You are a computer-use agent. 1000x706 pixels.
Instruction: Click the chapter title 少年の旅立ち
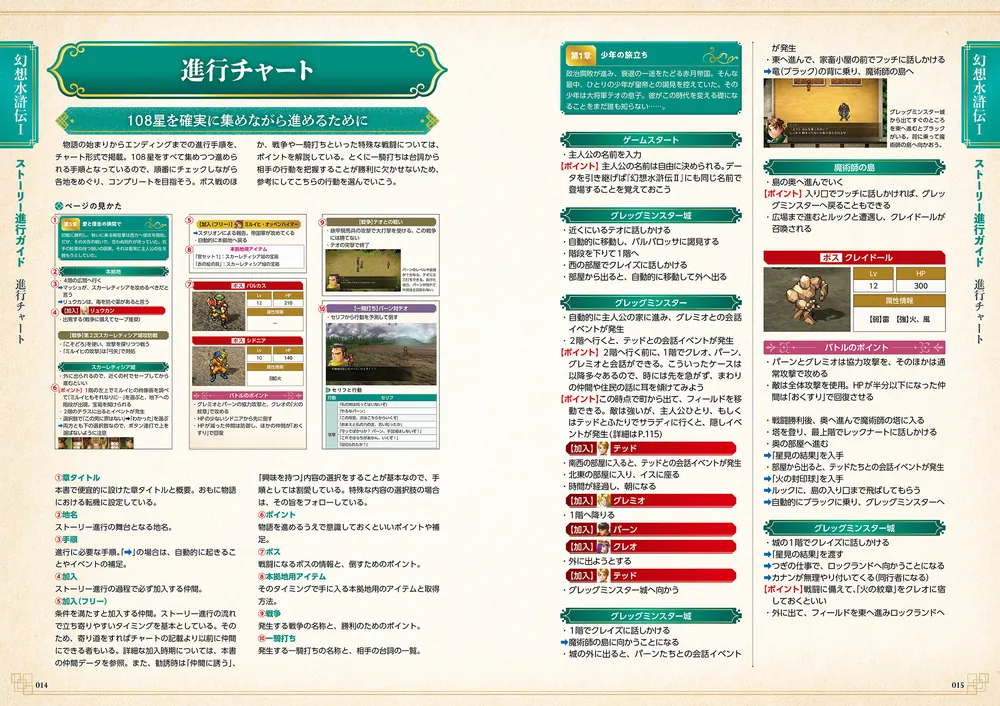(624, 55)
